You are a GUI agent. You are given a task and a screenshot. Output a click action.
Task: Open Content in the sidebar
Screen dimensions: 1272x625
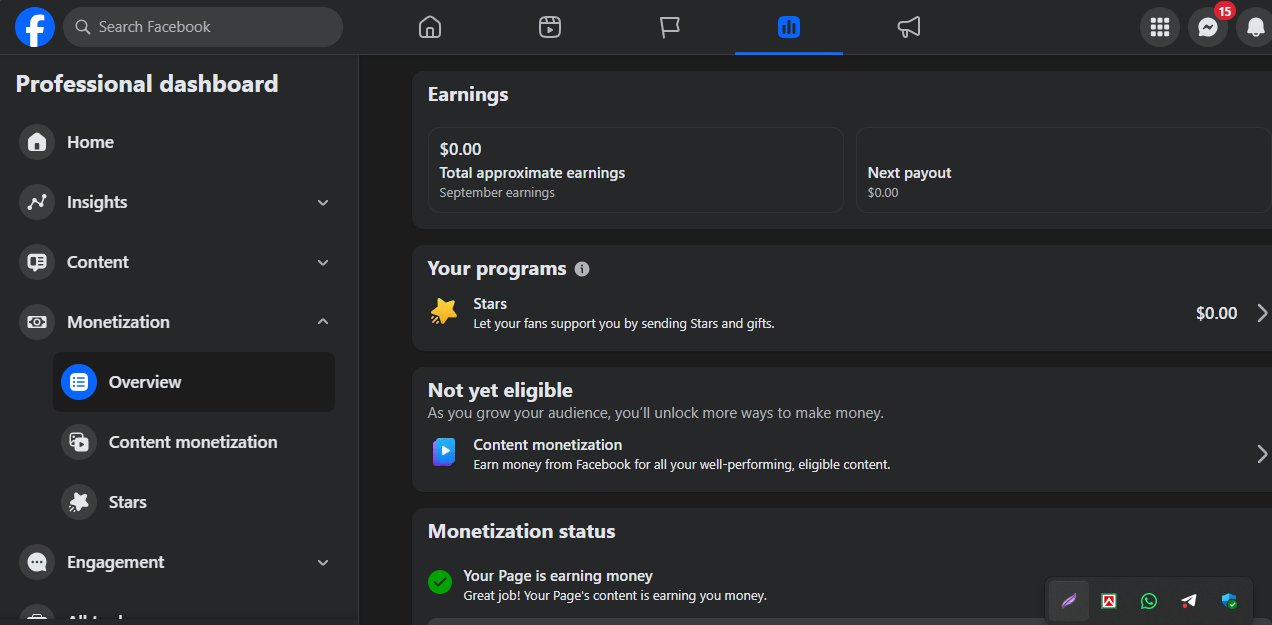(x=177, y=262)
